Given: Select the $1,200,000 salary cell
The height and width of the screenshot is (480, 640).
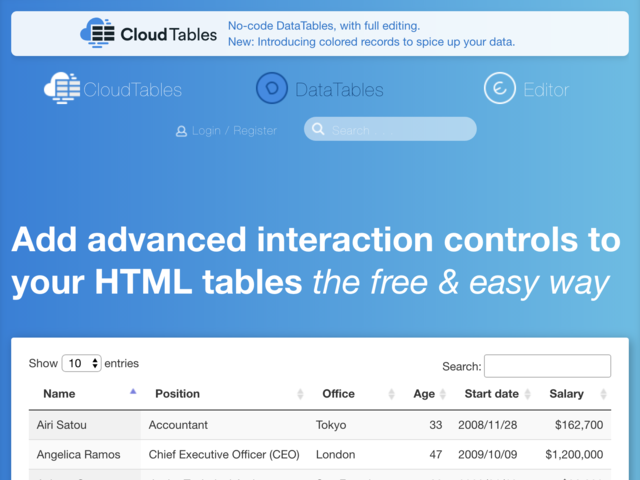Looking at the screenshot, I should pos(573,454).
